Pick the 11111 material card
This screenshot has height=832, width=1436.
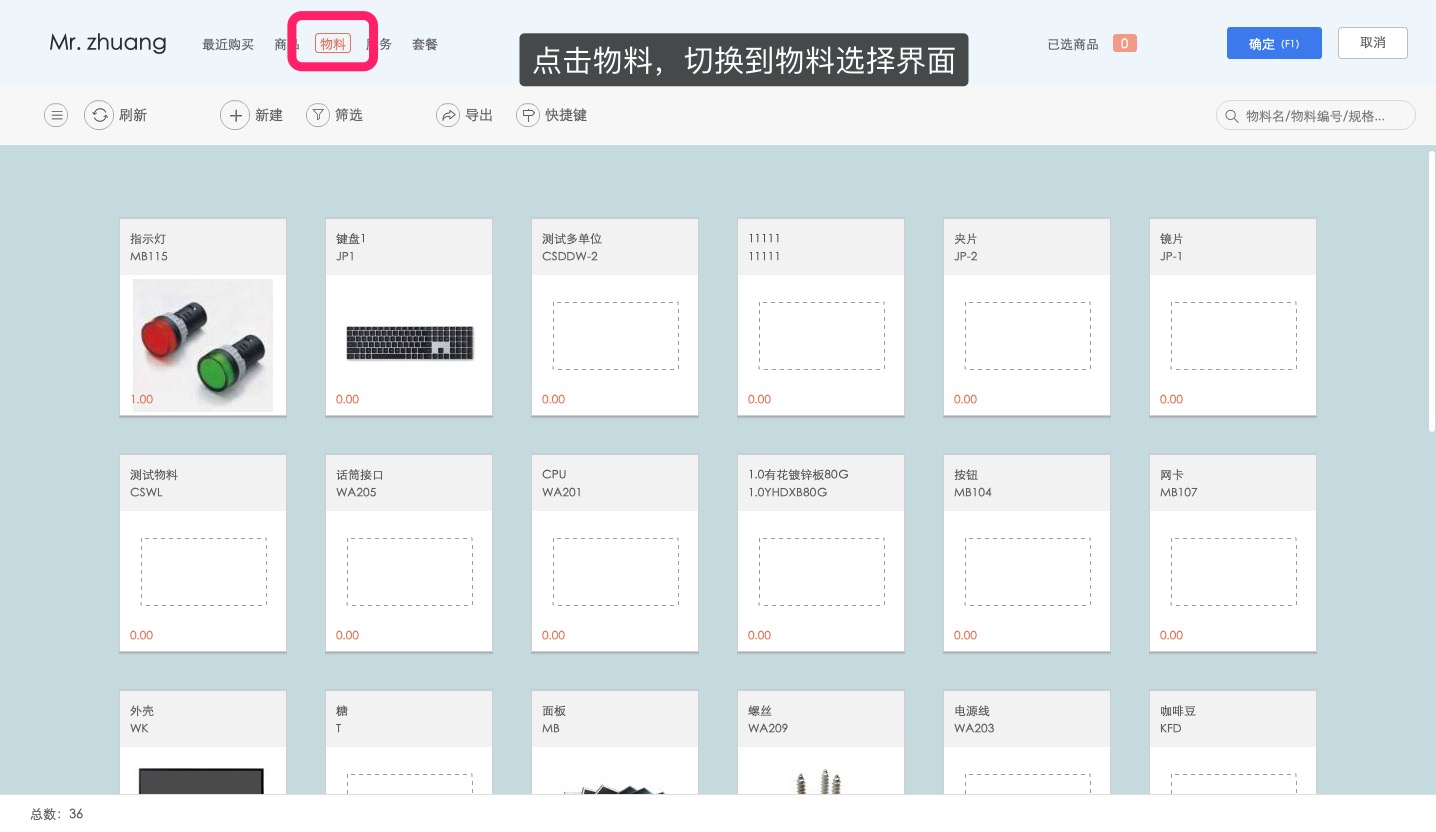click(x=821, y=317)
